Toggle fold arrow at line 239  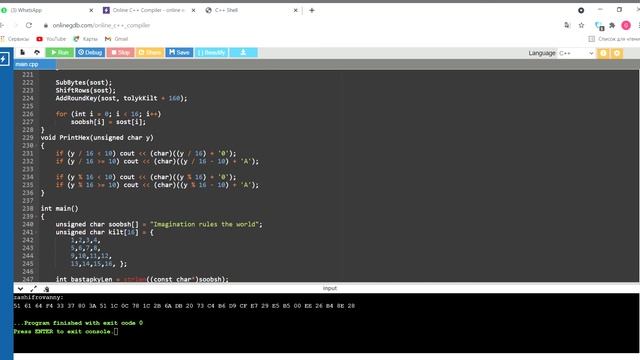36,217
